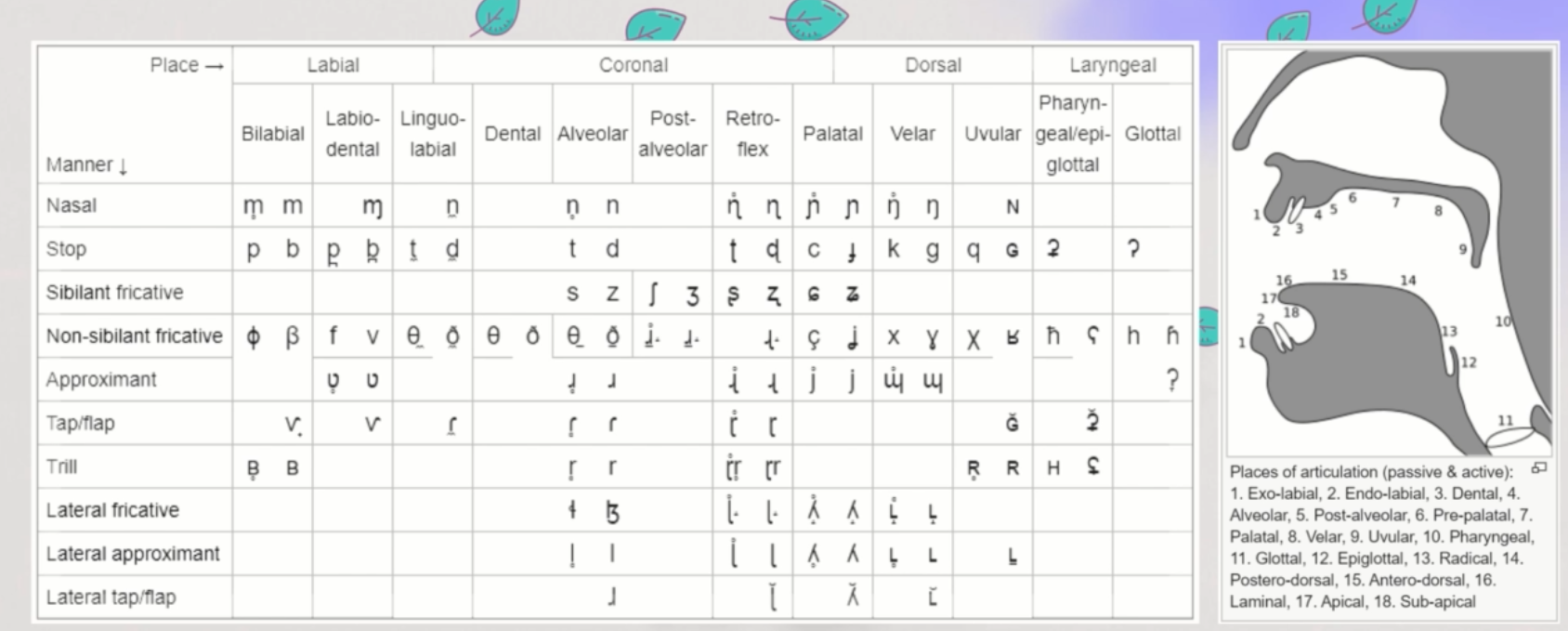Click the Laryngeal place group header
1568x631 pixels.
(x=1112, y=65)
